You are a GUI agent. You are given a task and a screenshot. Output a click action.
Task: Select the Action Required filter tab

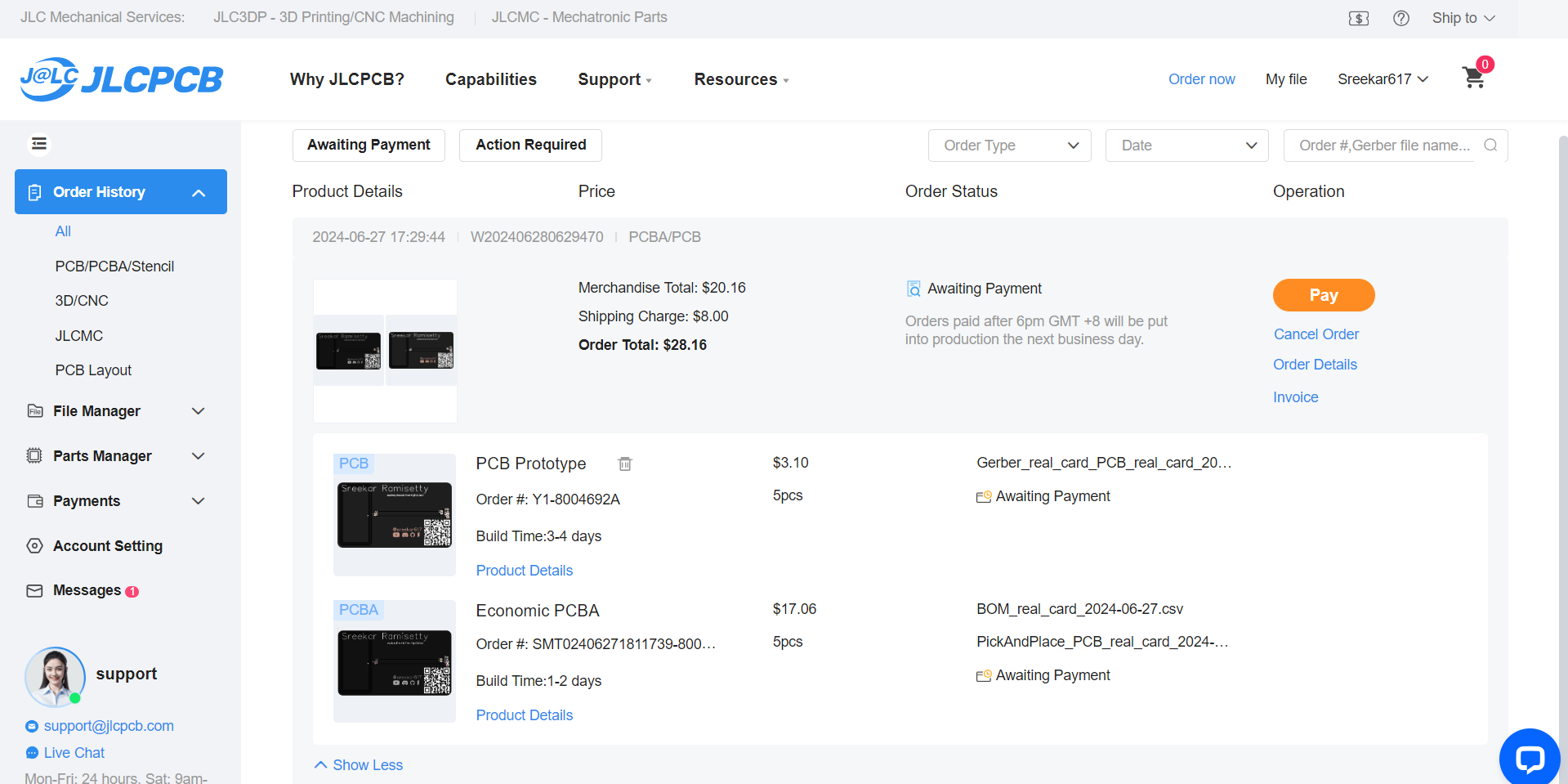(530, 146)
